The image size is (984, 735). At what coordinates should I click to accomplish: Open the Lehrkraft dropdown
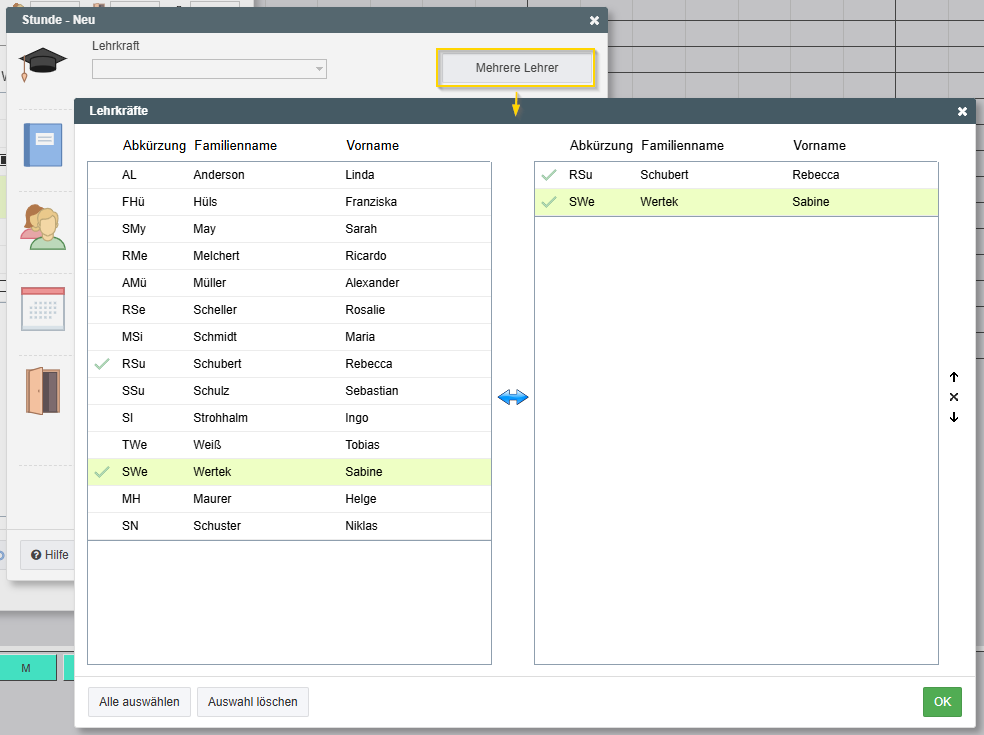(x=209, y=68)
